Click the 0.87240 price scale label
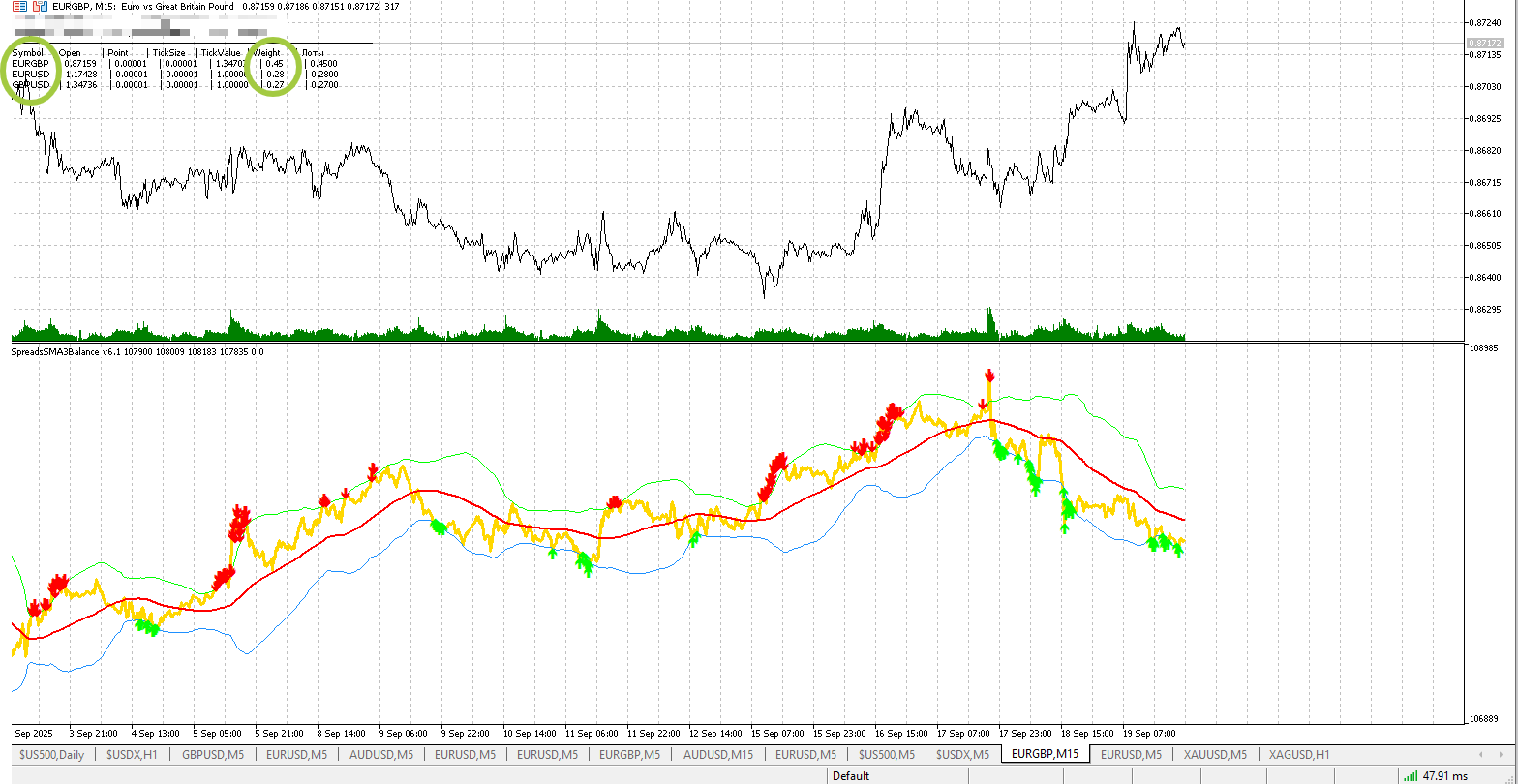Viewport: 1518px width, 784px height. pos(1484,22)
